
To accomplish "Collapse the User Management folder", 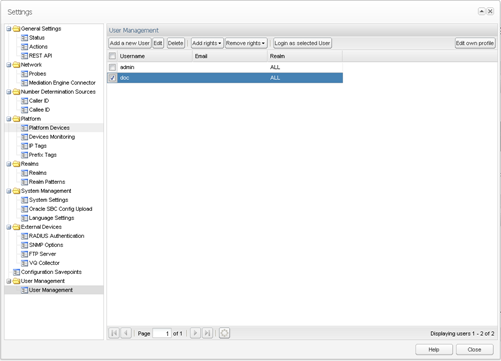I will (x=9, y=281).
